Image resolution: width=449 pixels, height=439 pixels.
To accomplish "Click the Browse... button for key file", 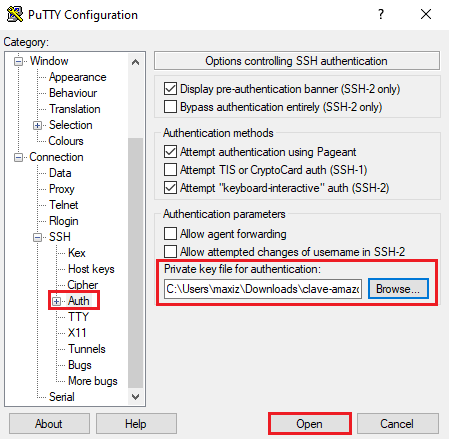I will [x=398, y=289].
